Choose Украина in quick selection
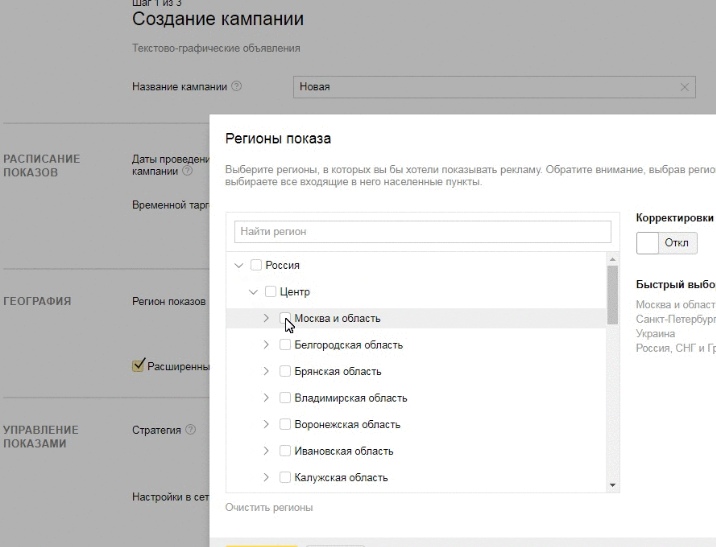Screen dimensions: 716x547 [x=655, y=333]
